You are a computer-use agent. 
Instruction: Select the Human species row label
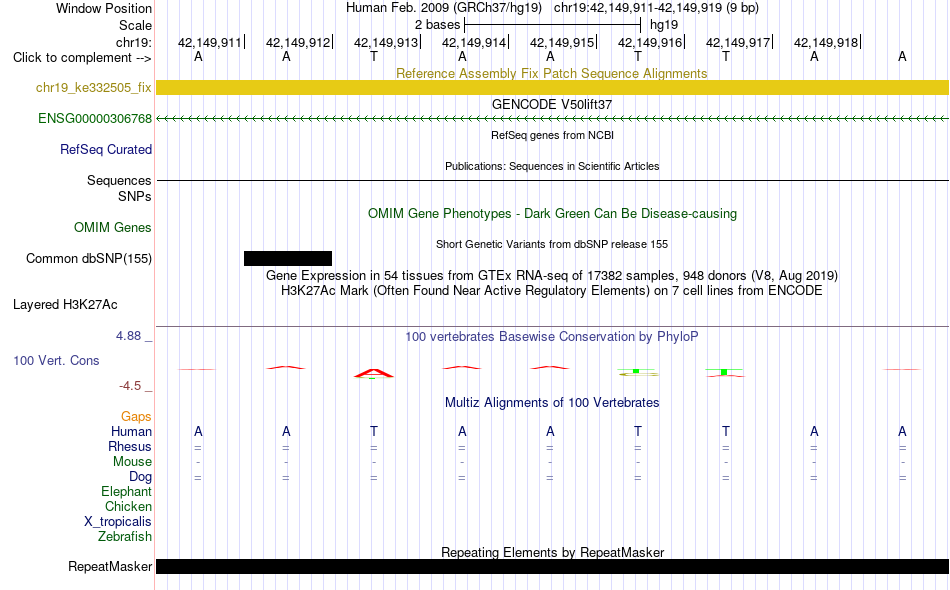click(x=131, y=431)
